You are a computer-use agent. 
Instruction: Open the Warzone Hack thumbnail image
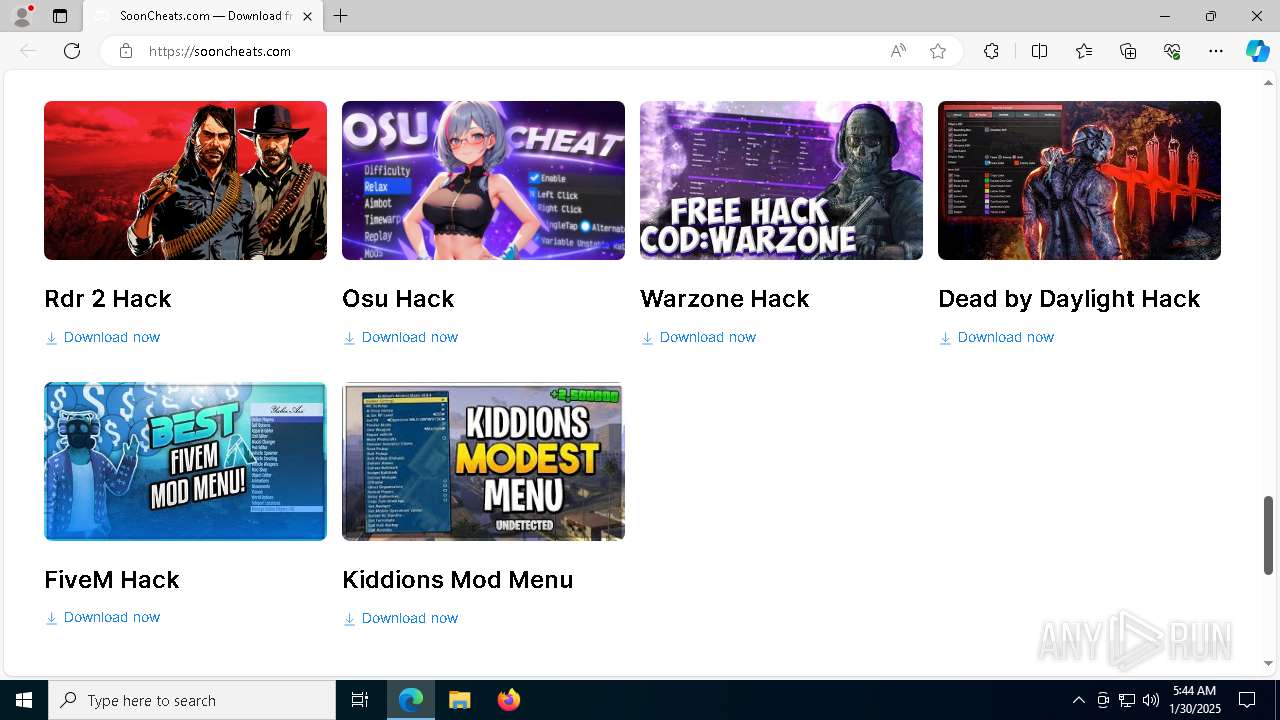[x=781, y=180]
